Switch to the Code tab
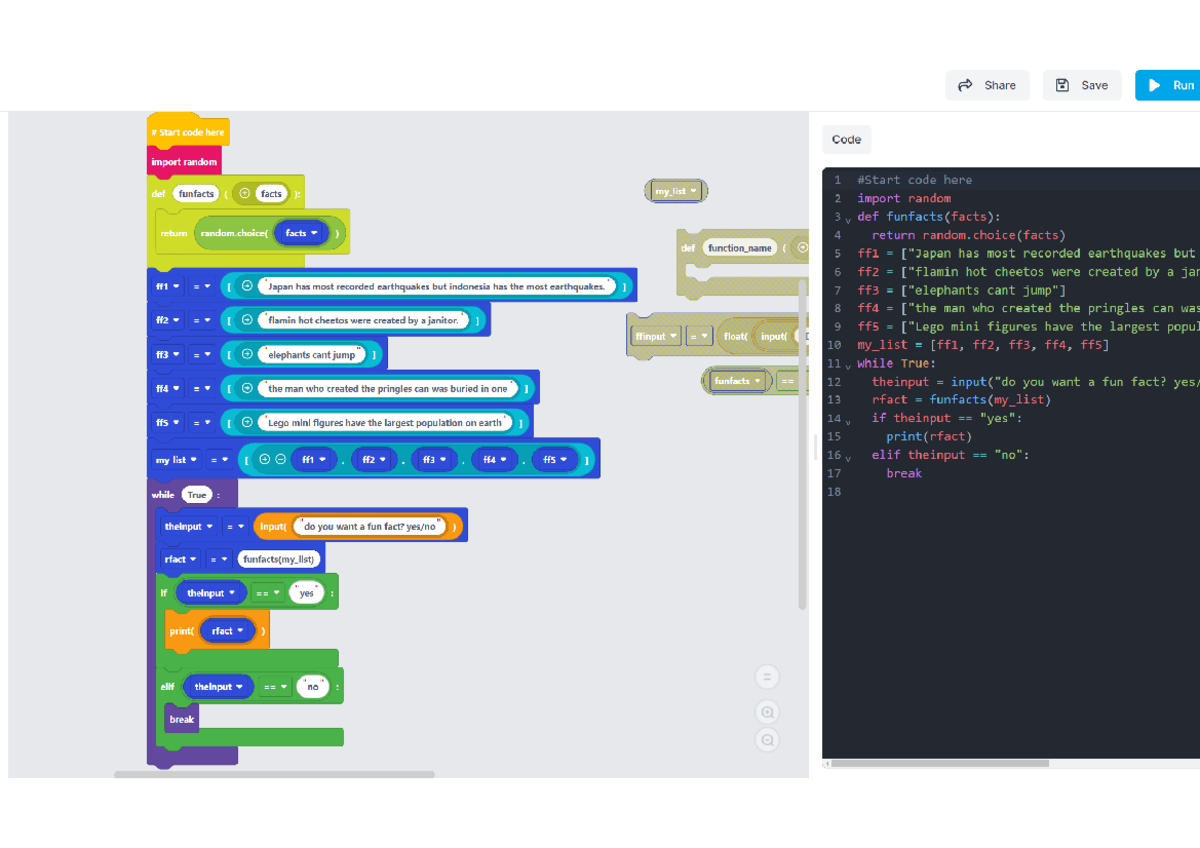 [x=846, y=140]
